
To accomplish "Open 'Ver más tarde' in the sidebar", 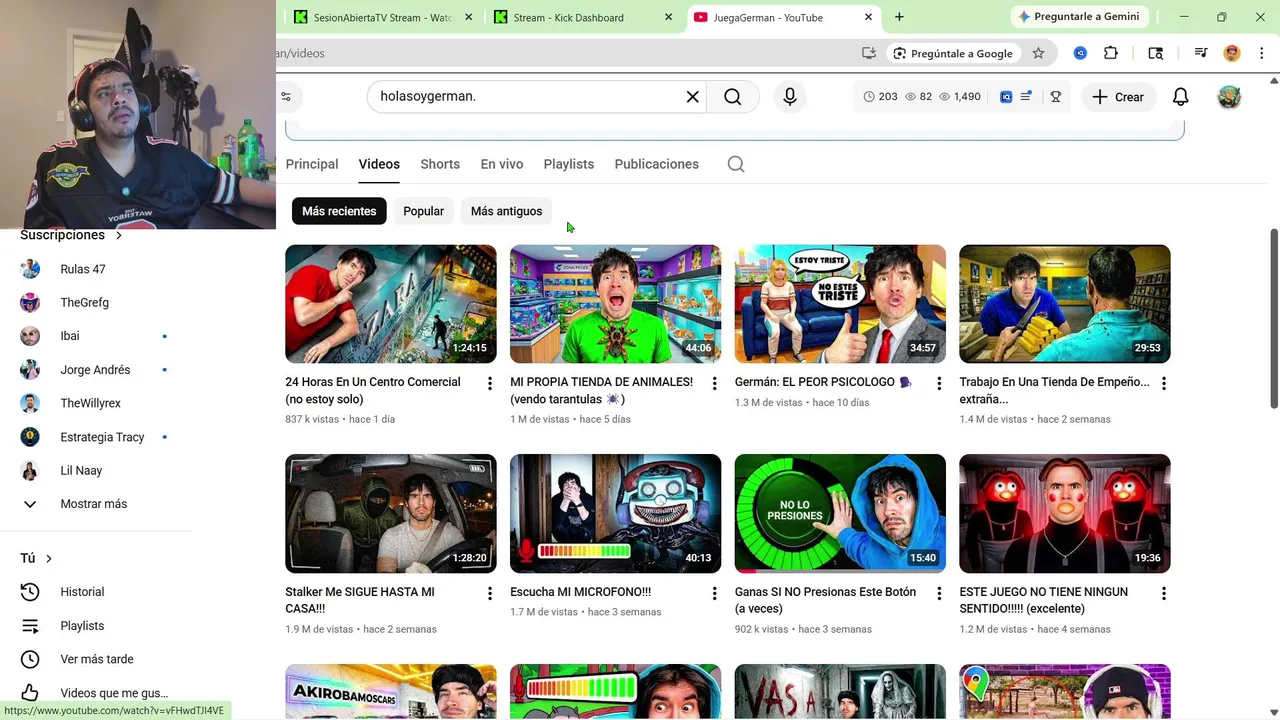I will [96, 659].
